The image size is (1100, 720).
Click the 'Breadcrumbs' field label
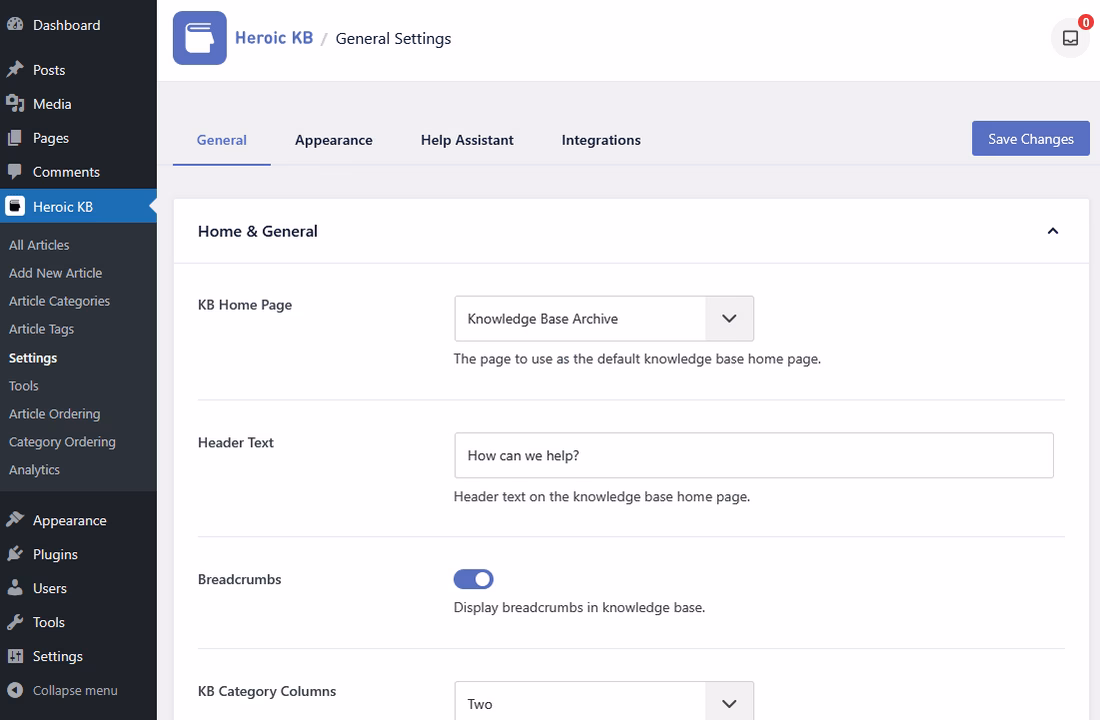click(239, 580)
